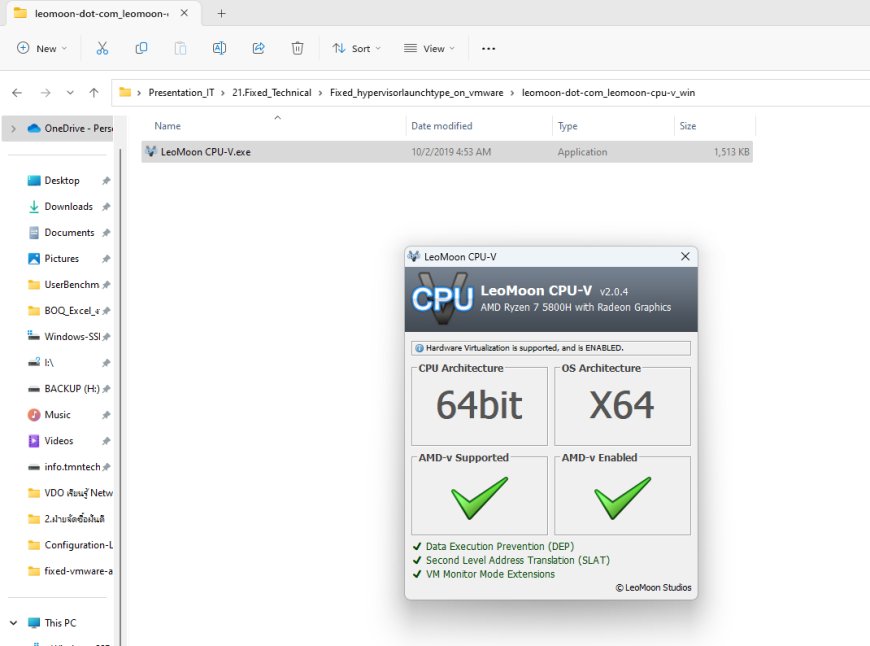Screen dimensions: 870x646
Task: Open Configuration-L folder in sidebar
Action: 78,545
